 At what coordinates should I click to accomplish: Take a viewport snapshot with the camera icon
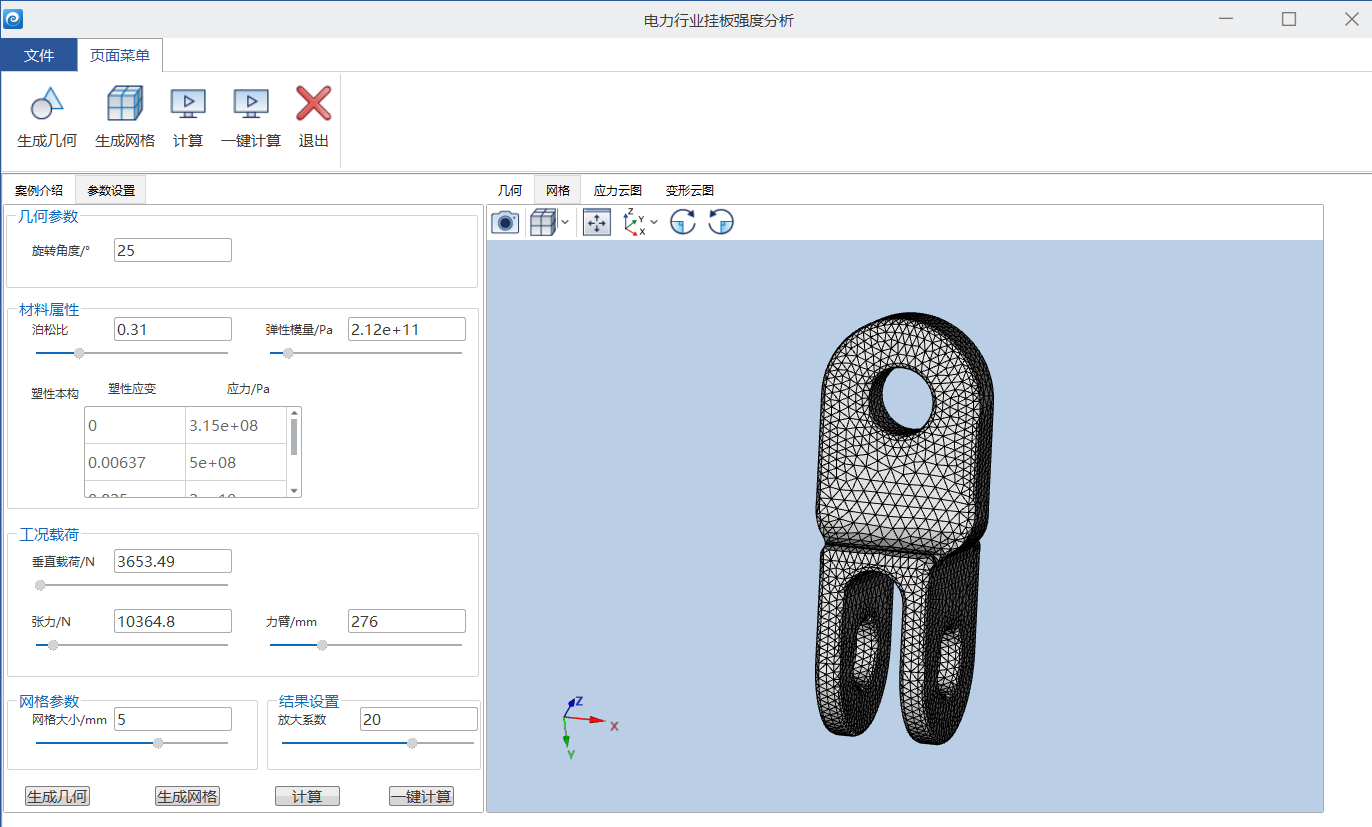(x=506, y=223)
